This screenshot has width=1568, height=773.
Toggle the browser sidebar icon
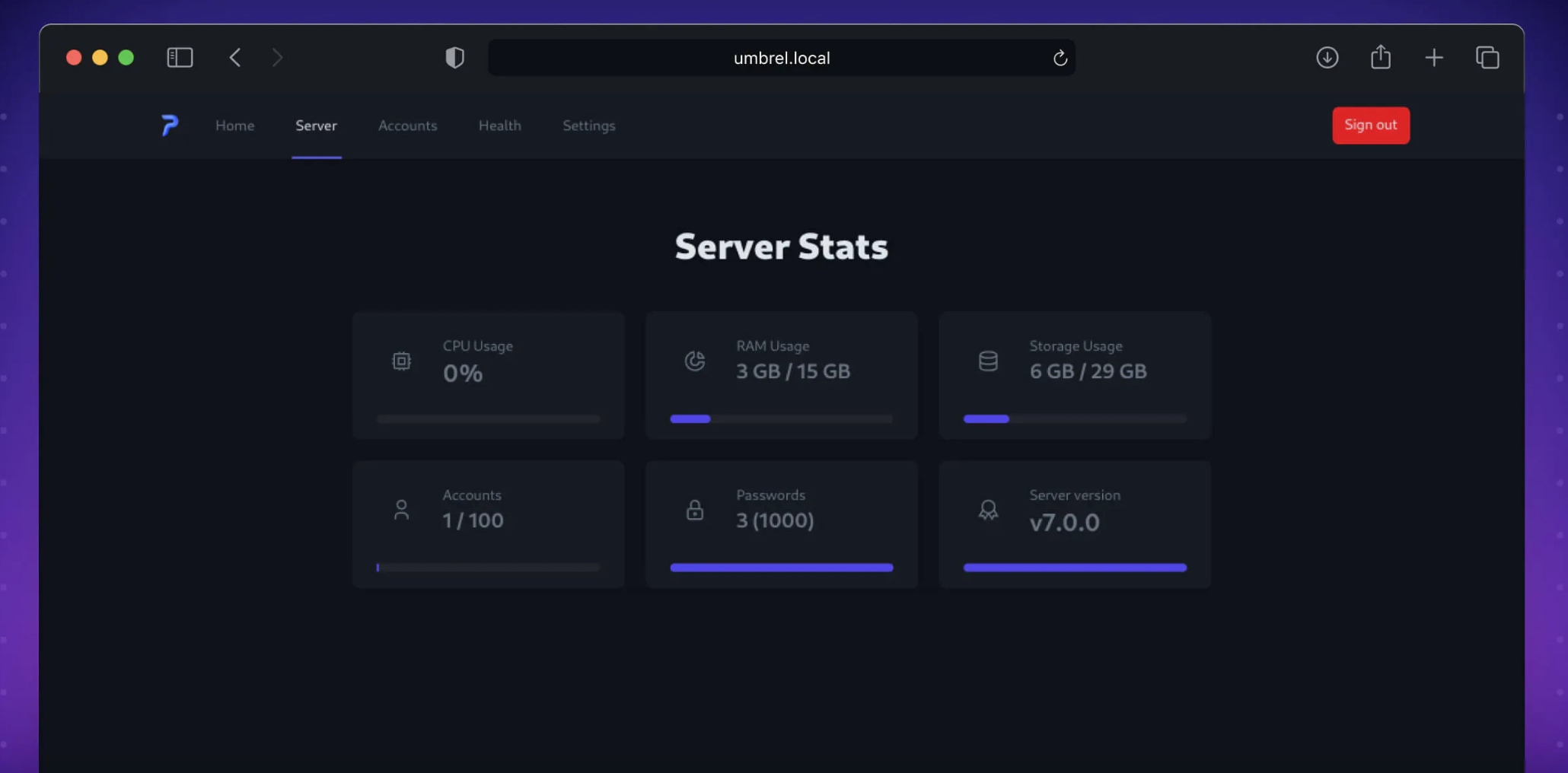click(x=180, y=57)
